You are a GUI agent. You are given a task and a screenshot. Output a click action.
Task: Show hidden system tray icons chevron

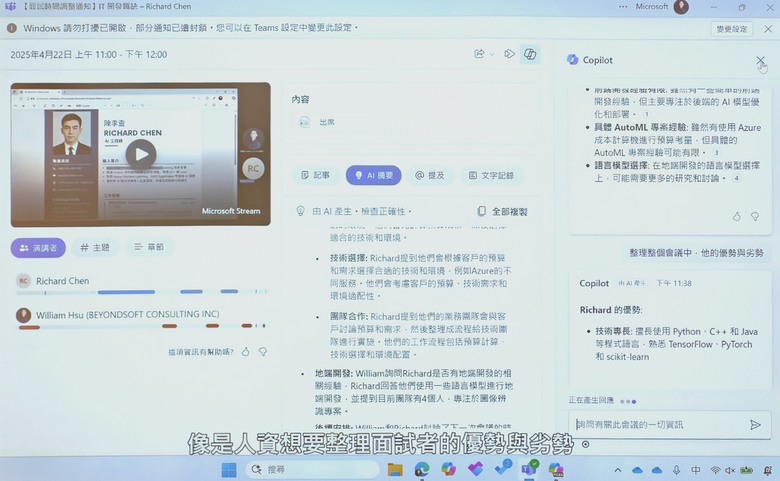click(618, 470)
